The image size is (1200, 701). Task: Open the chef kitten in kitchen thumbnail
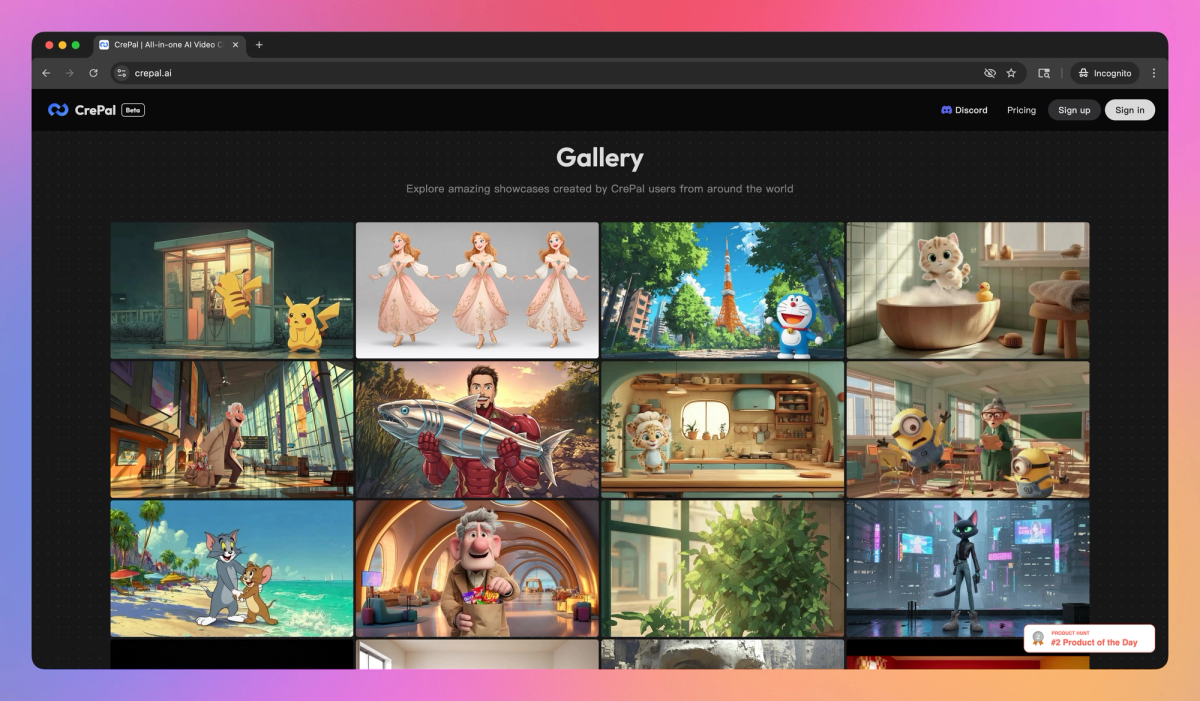pyautogui.click(x=723, y=429)
